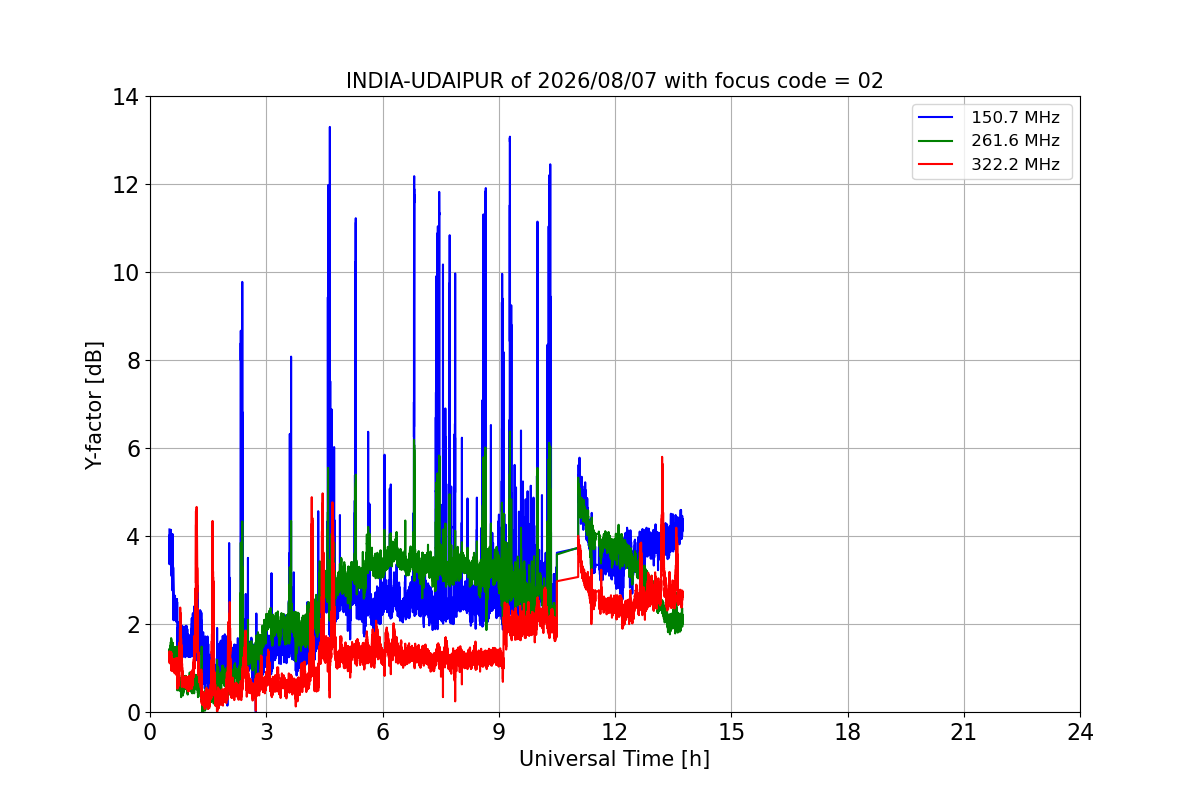Click the Universal Time [h] axis label
The image size is (1200, 800).
[614, 759]
